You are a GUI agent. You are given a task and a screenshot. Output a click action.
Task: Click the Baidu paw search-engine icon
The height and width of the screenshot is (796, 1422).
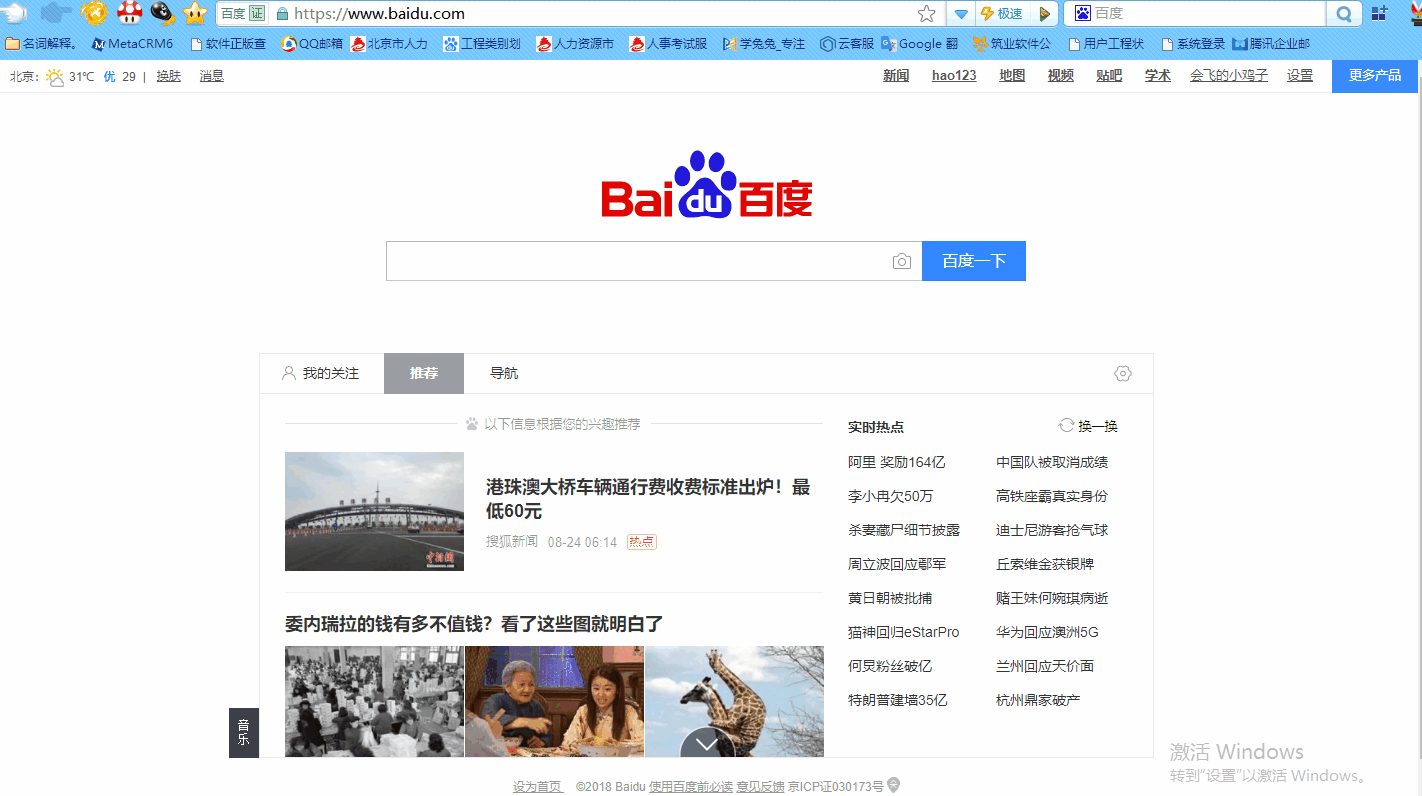[1082, 13]
